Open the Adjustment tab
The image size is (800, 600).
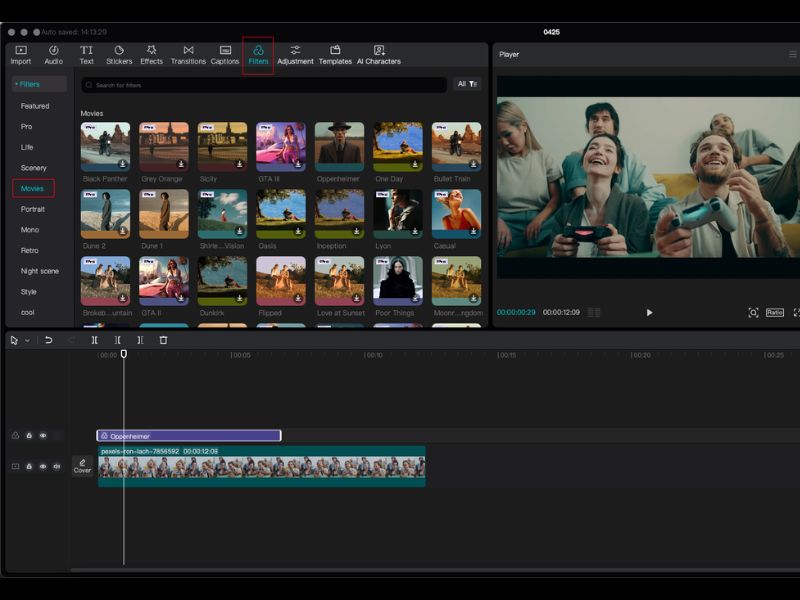pyautogui.click(x=295, y=55)
